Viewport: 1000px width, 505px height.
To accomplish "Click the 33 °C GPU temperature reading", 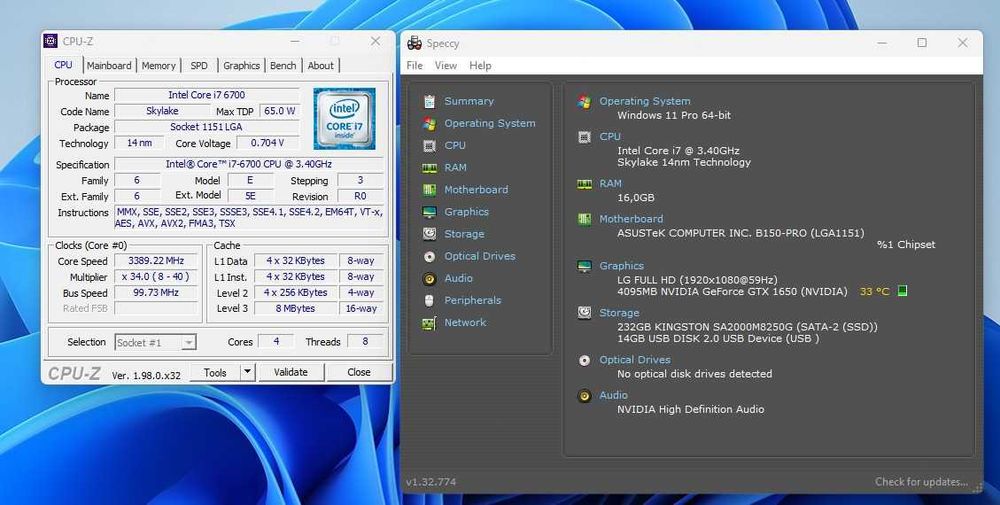I will 874,291.
